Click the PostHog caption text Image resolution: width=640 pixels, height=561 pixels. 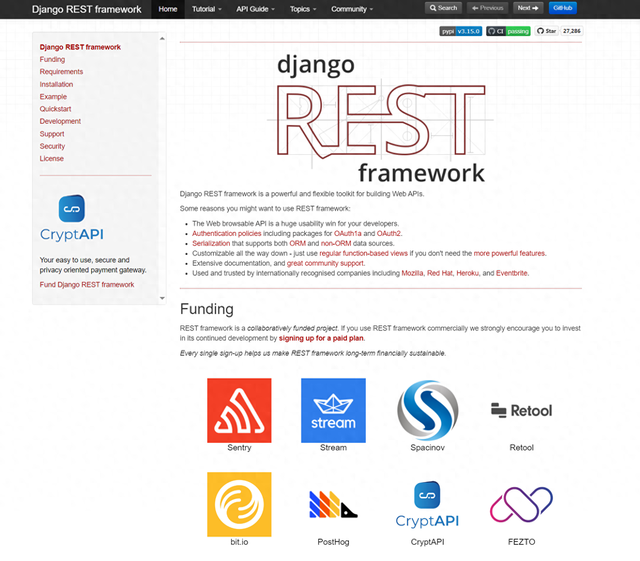coord(333,542)
